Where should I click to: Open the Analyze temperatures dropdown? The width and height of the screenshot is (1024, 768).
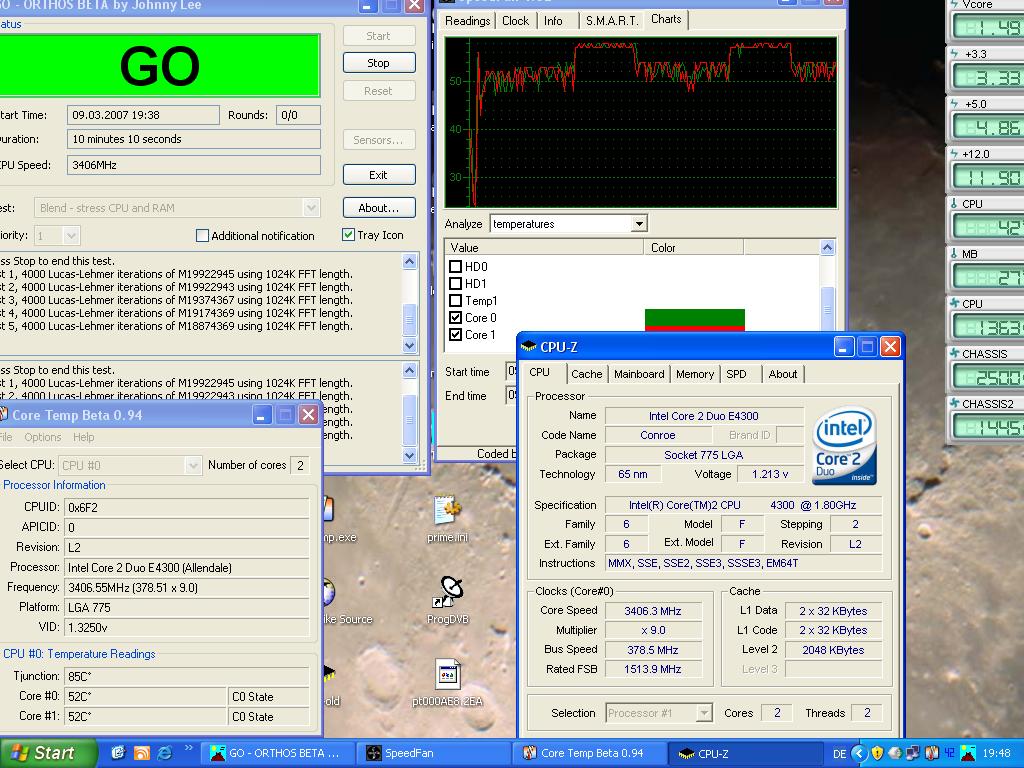tap(639, 224)
